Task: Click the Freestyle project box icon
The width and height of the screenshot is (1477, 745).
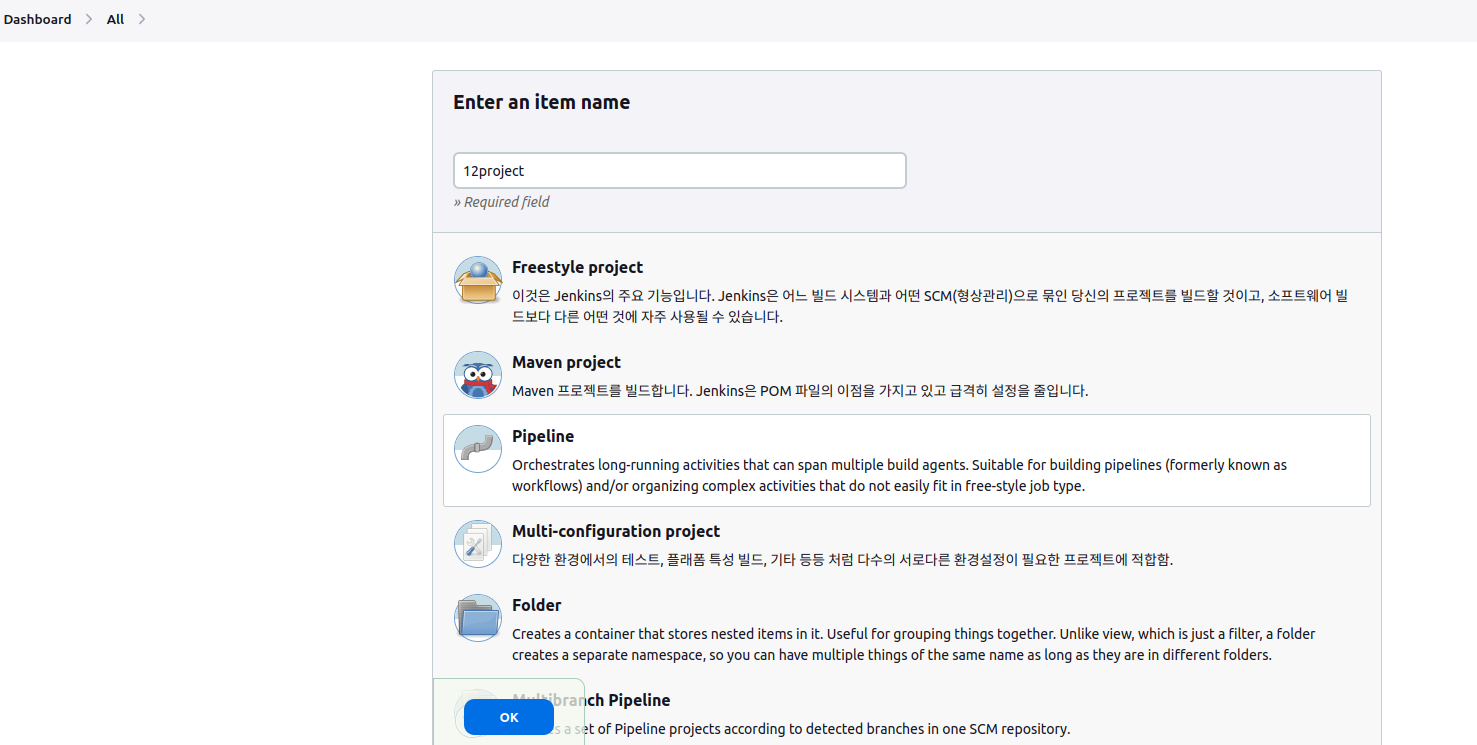Action: pyautogui.click(x=478, y=280)
